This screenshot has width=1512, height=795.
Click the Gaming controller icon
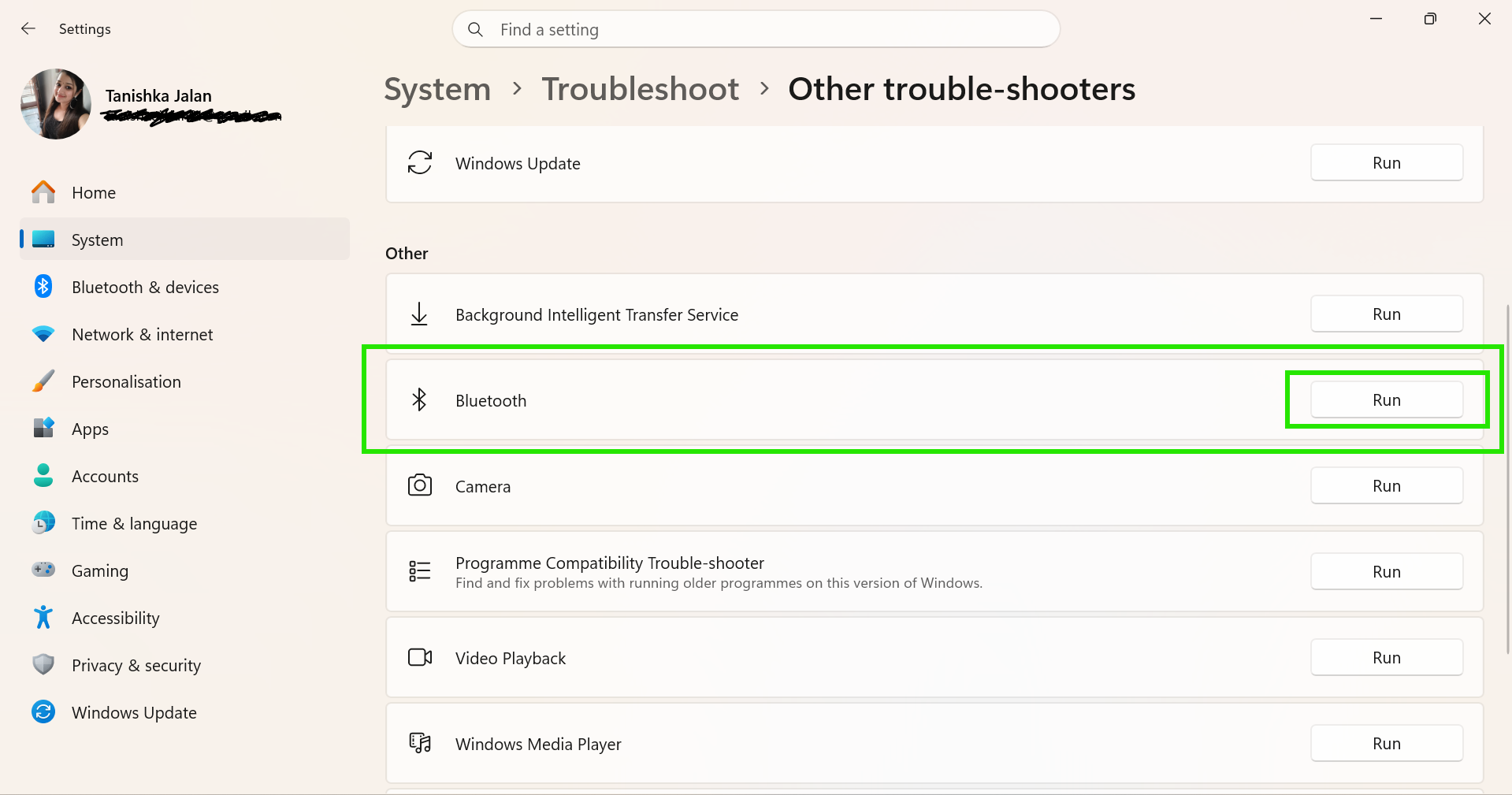pos(43,570)
